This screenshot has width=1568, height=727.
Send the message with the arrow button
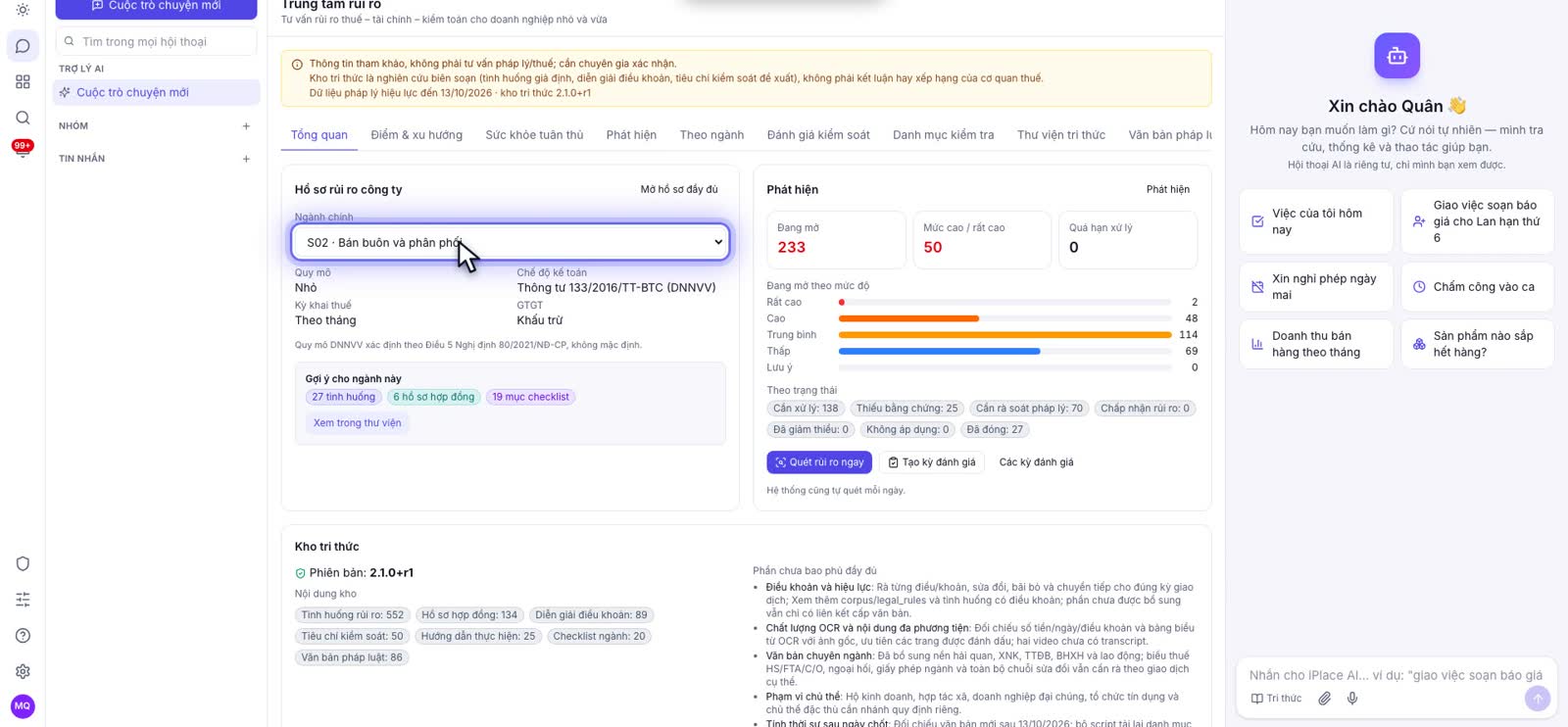[x=1537, y=698]
